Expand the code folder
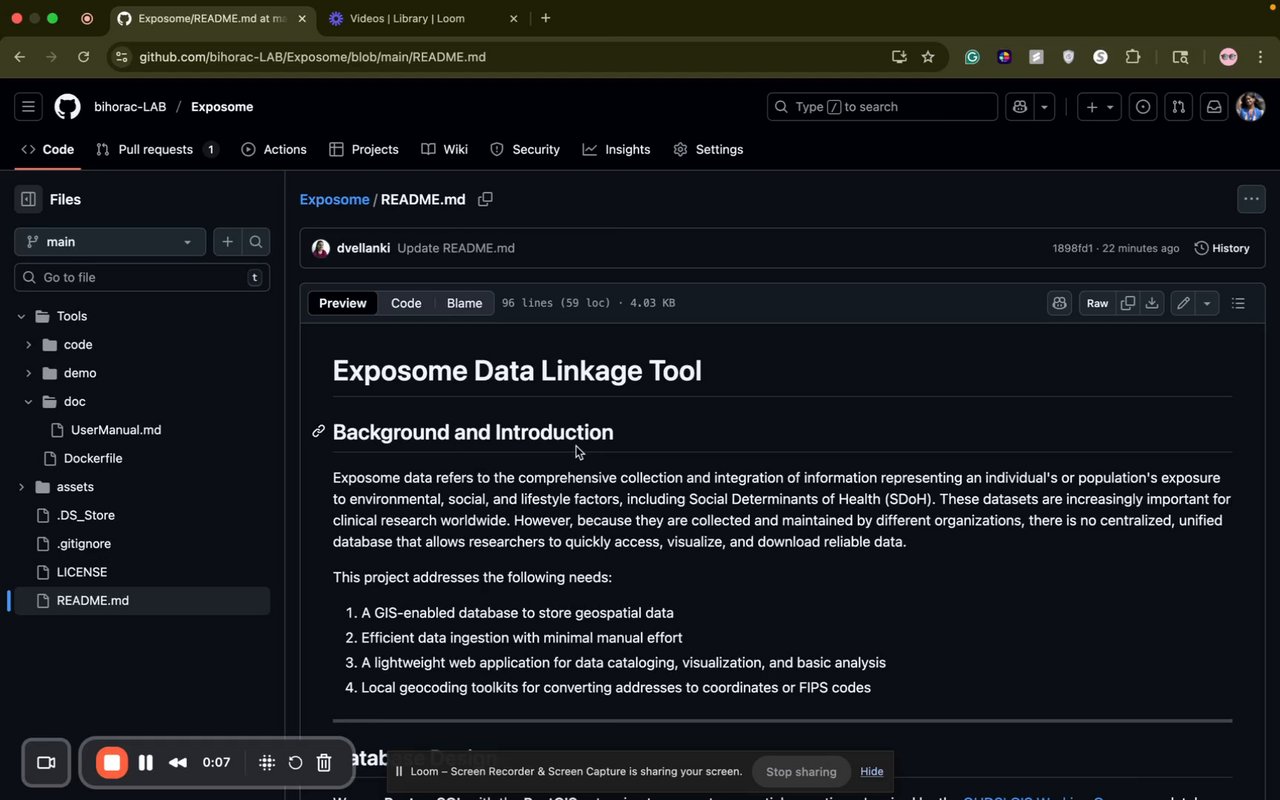1280x800 pixels. [x=28, y=345]
